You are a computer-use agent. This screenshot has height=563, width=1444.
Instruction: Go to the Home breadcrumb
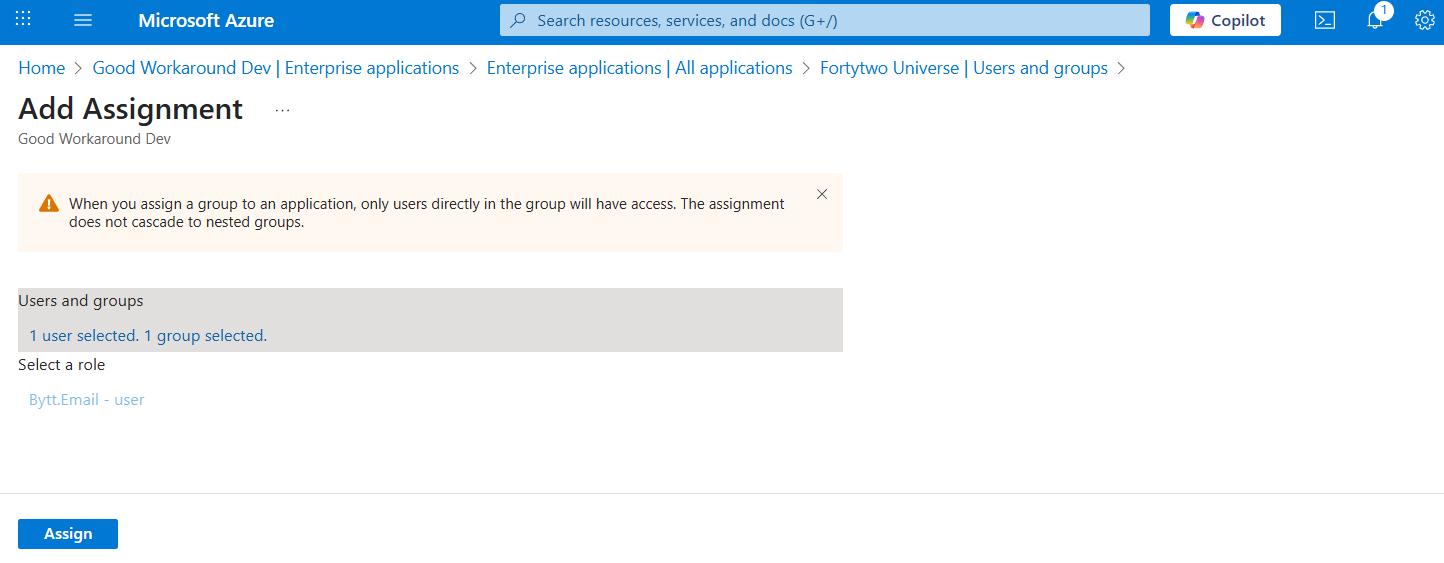point(41,68)
